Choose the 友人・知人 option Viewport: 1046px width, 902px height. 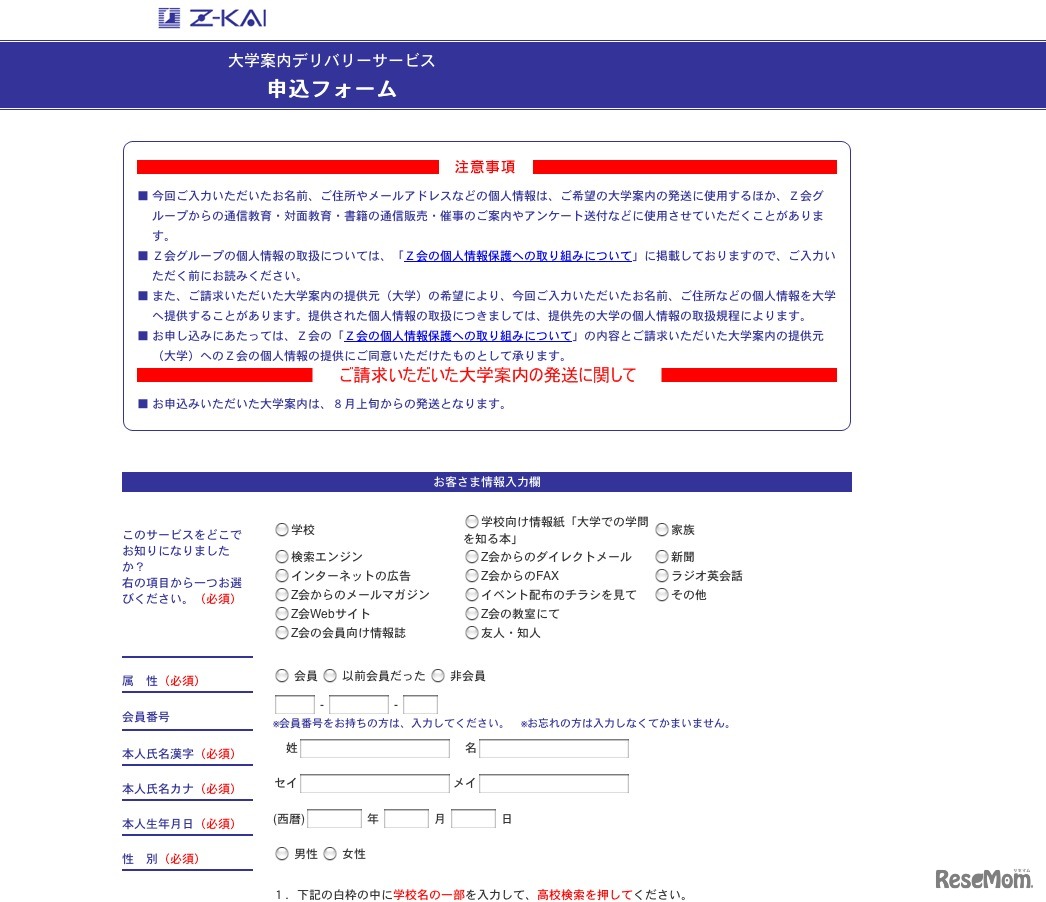472,632
